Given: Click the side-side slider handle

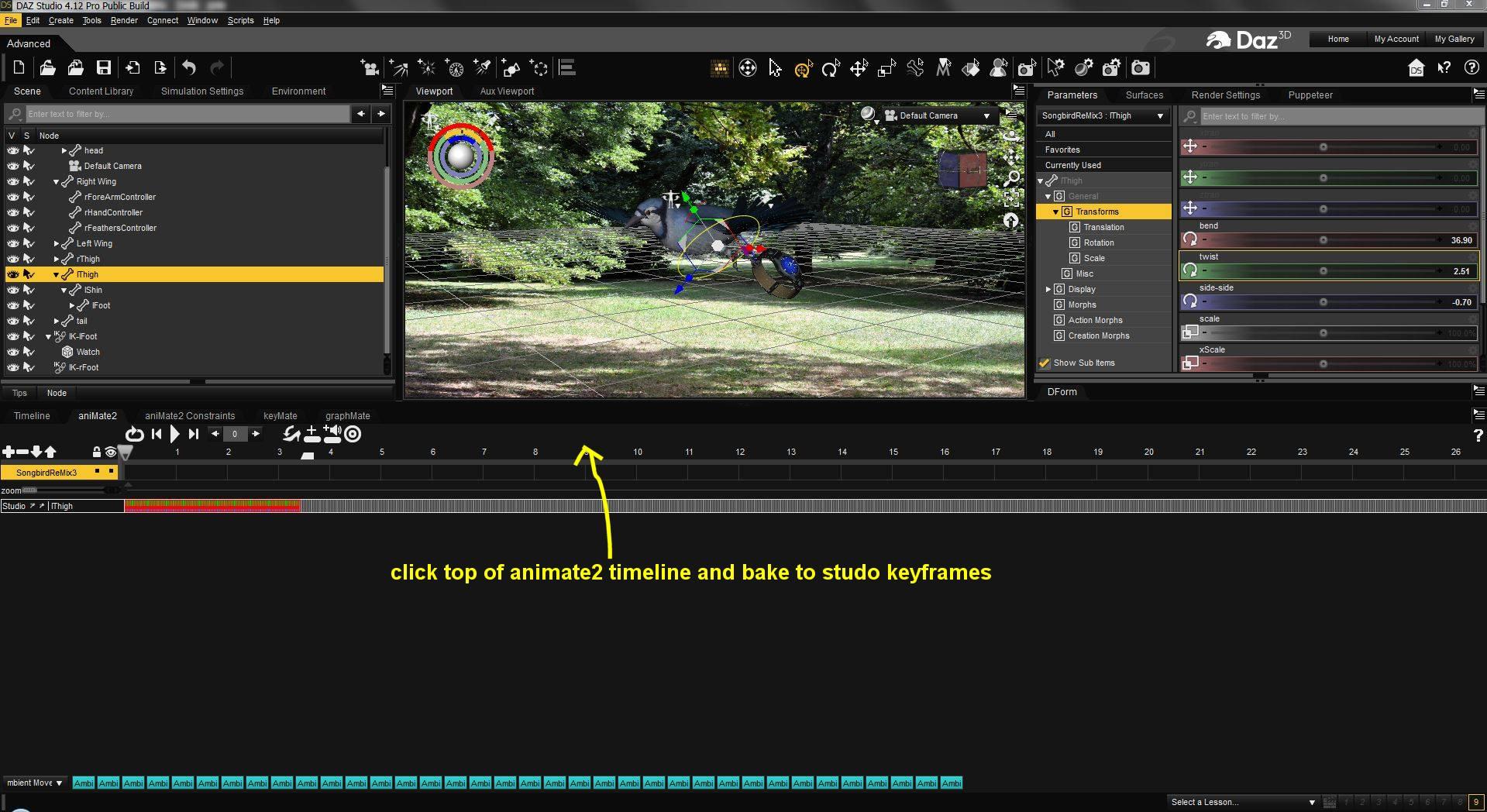Looking at the screenshot, I should point(1323,302).
